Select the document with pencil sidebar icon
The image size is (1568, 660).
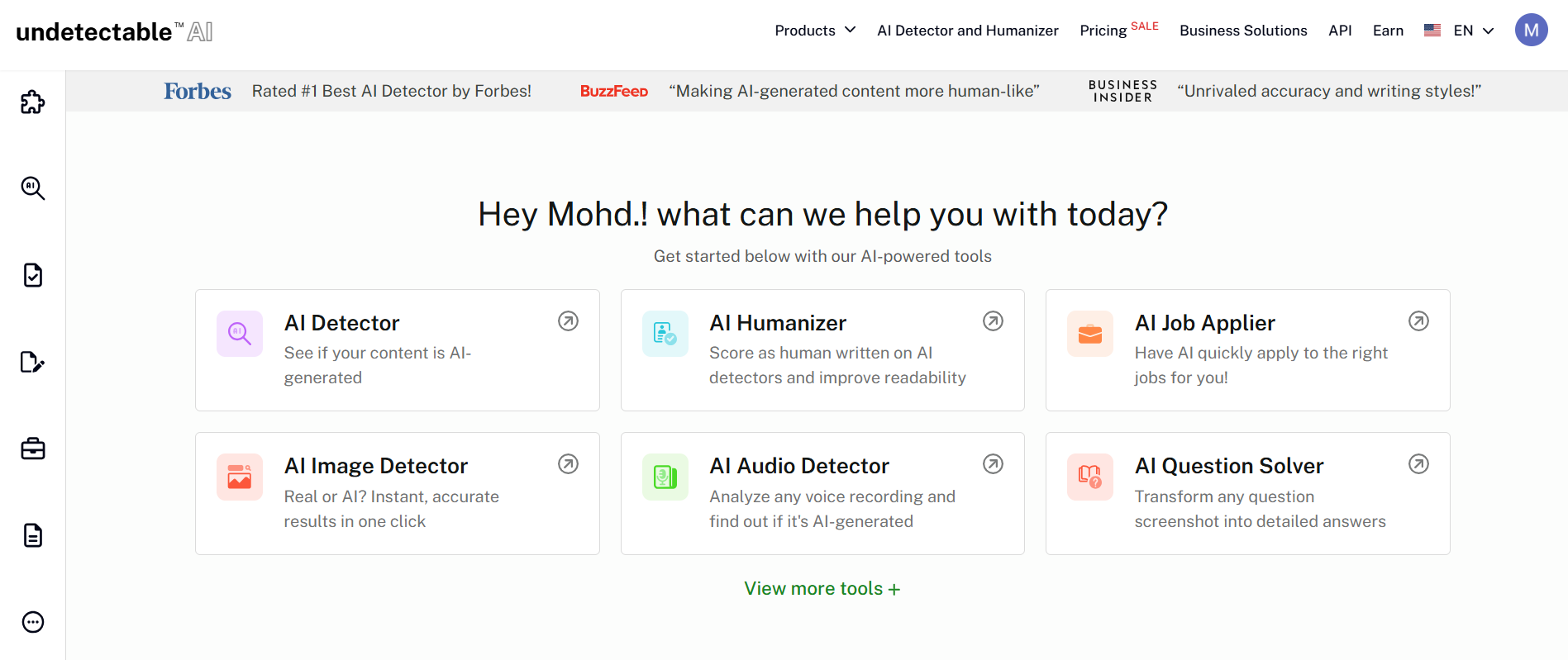[x=32, y=362]
